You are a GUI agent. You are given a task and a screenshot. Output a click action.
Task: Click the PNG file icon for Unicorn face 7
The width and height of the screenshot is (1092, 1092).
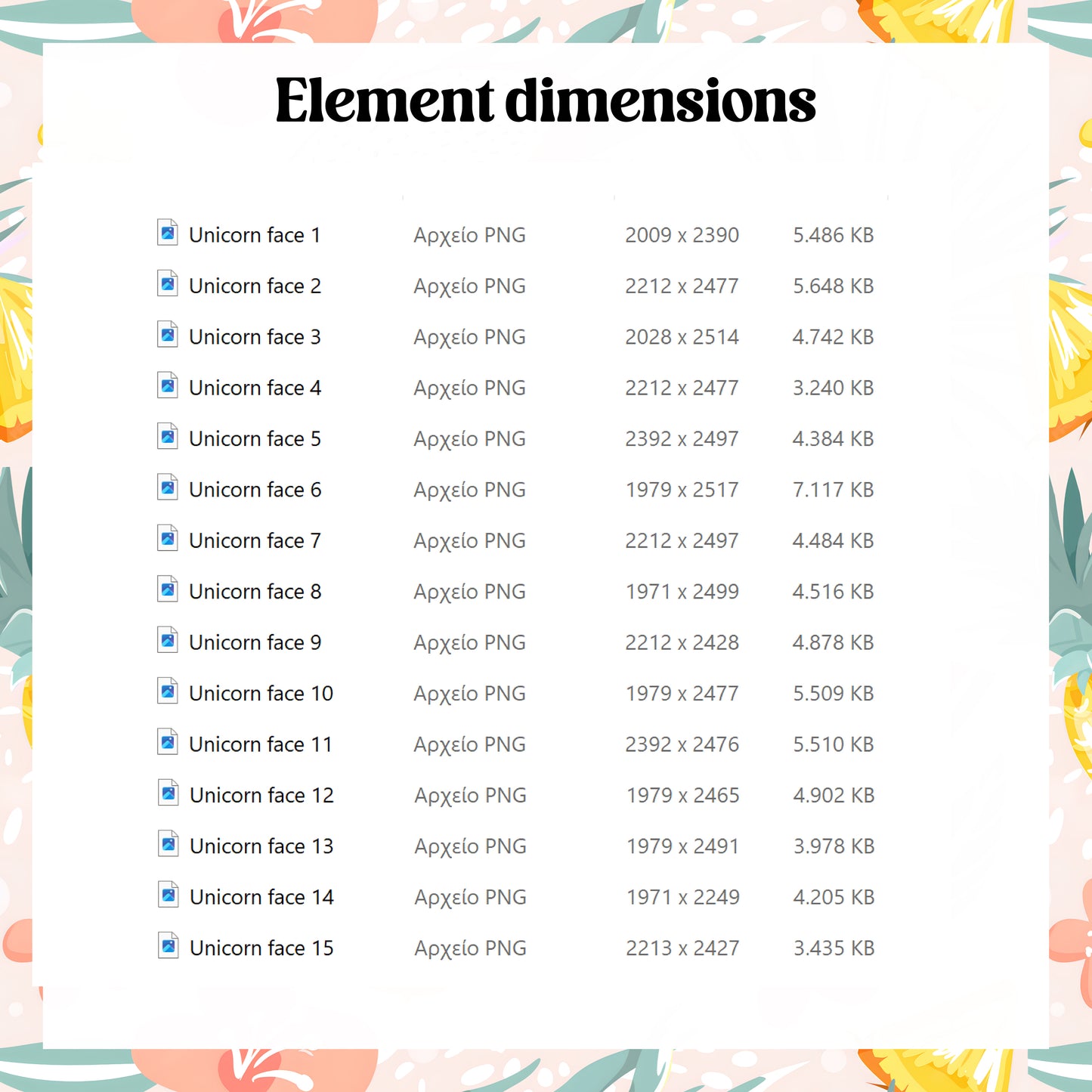(168, 538)
